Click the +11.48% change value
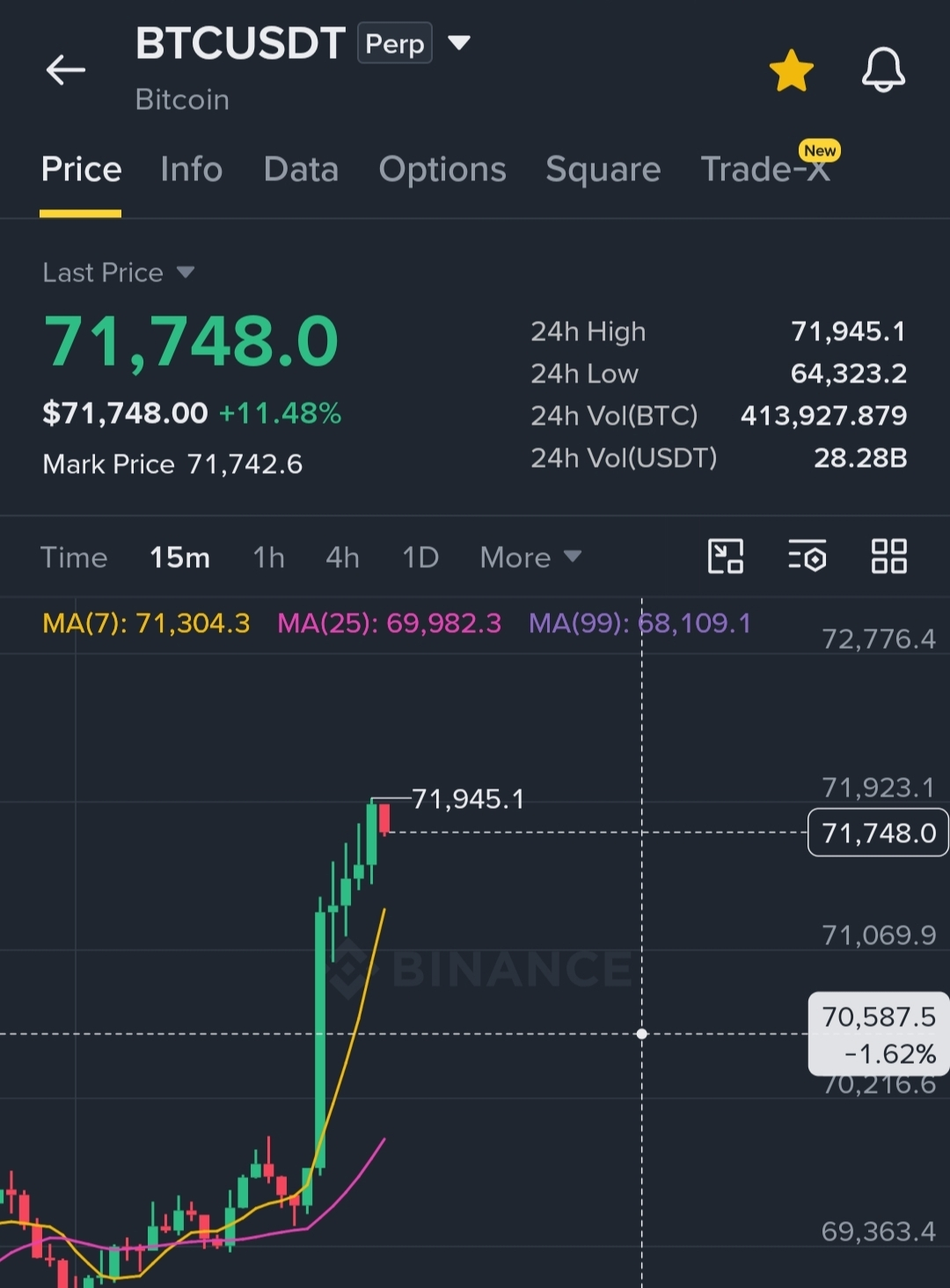The height and width of the screenshot is (1288, 950). point(280,413)
